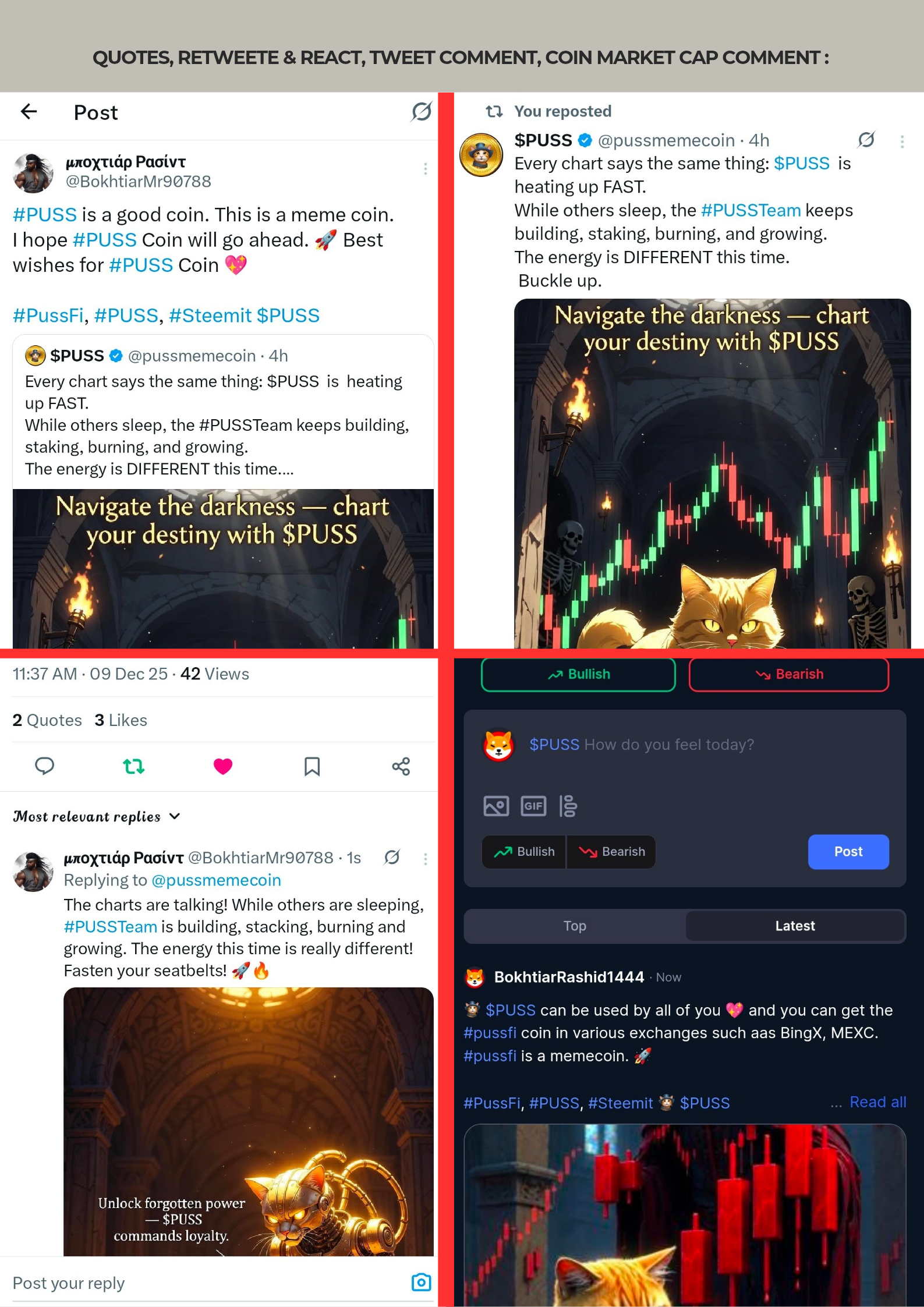Open three-dot menu on reposted $PUSS tweet
Screen dimensions: 924x1307
click(x=902, y=141)
